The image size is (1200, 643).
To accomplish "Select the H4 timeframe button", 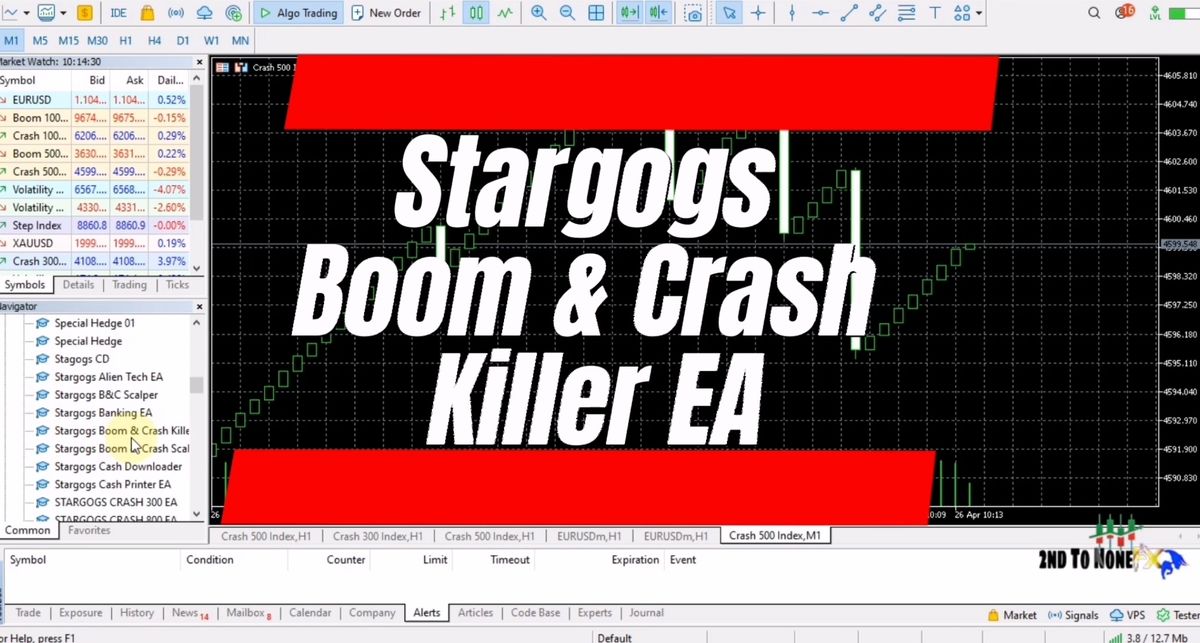I will [154, 41].
